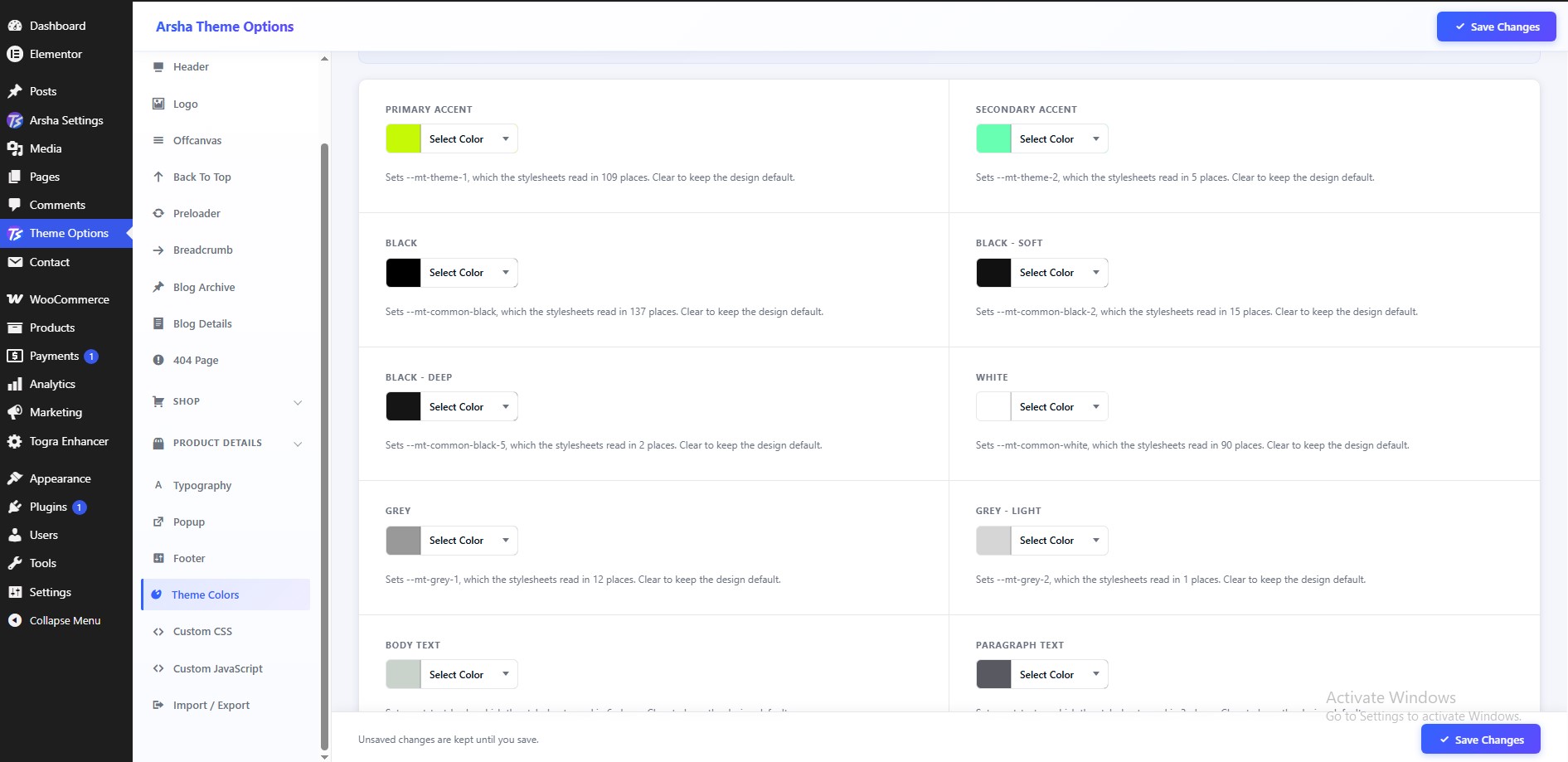The height and width of the screenshot is (762, 1568).
Task: Click the top Save Changes button
Action: [x=1496, y=27]
